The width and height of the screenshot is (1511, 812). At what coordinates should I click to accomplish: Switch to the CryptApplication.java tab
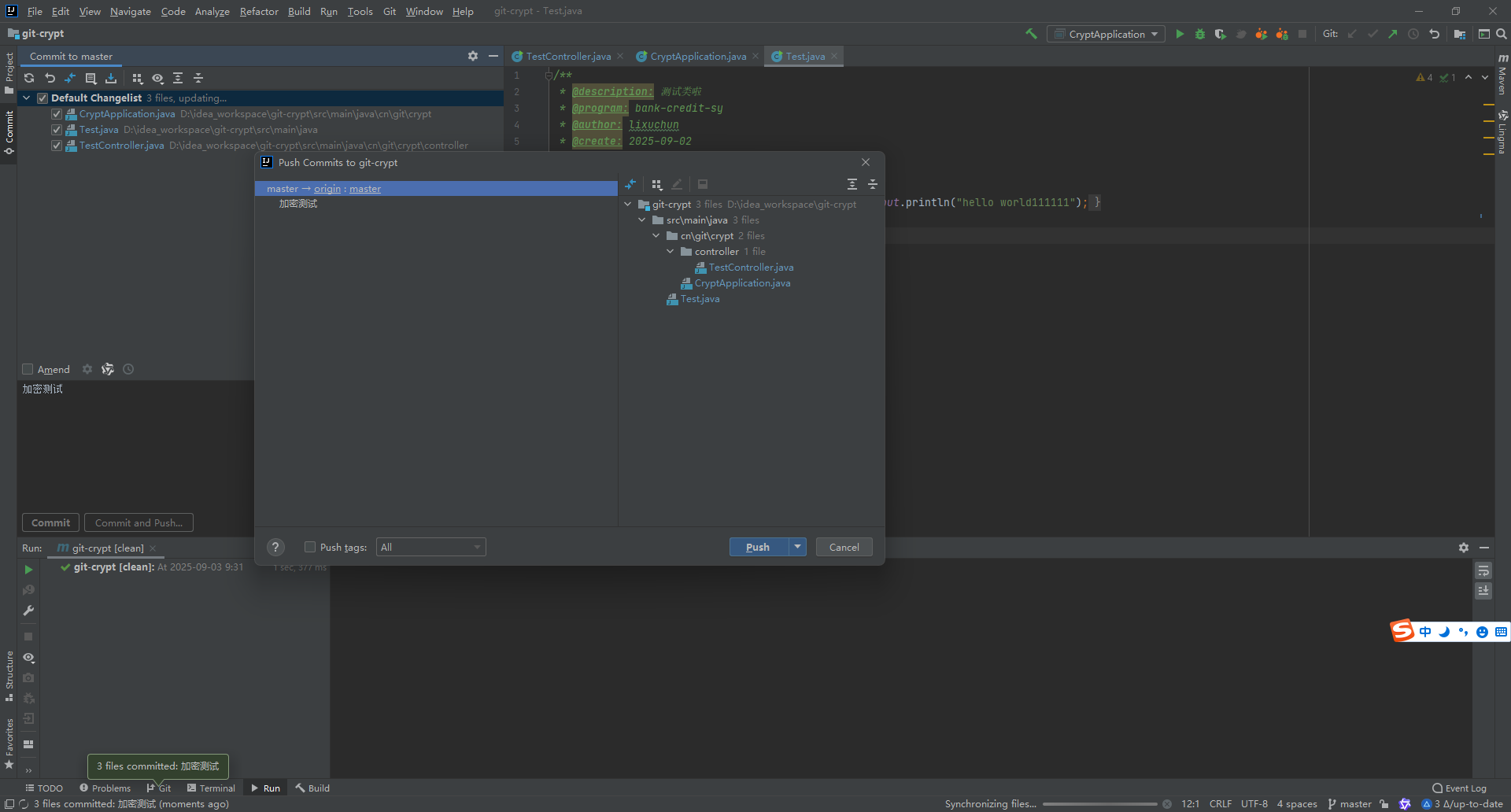698,56
